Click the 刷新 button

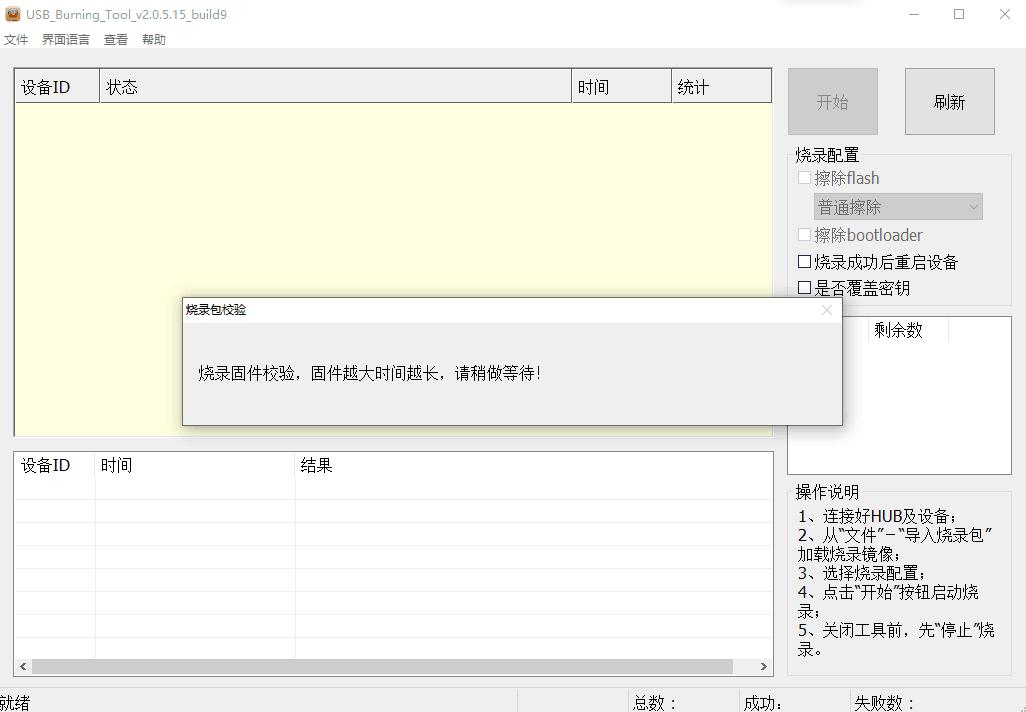point(949,101)
